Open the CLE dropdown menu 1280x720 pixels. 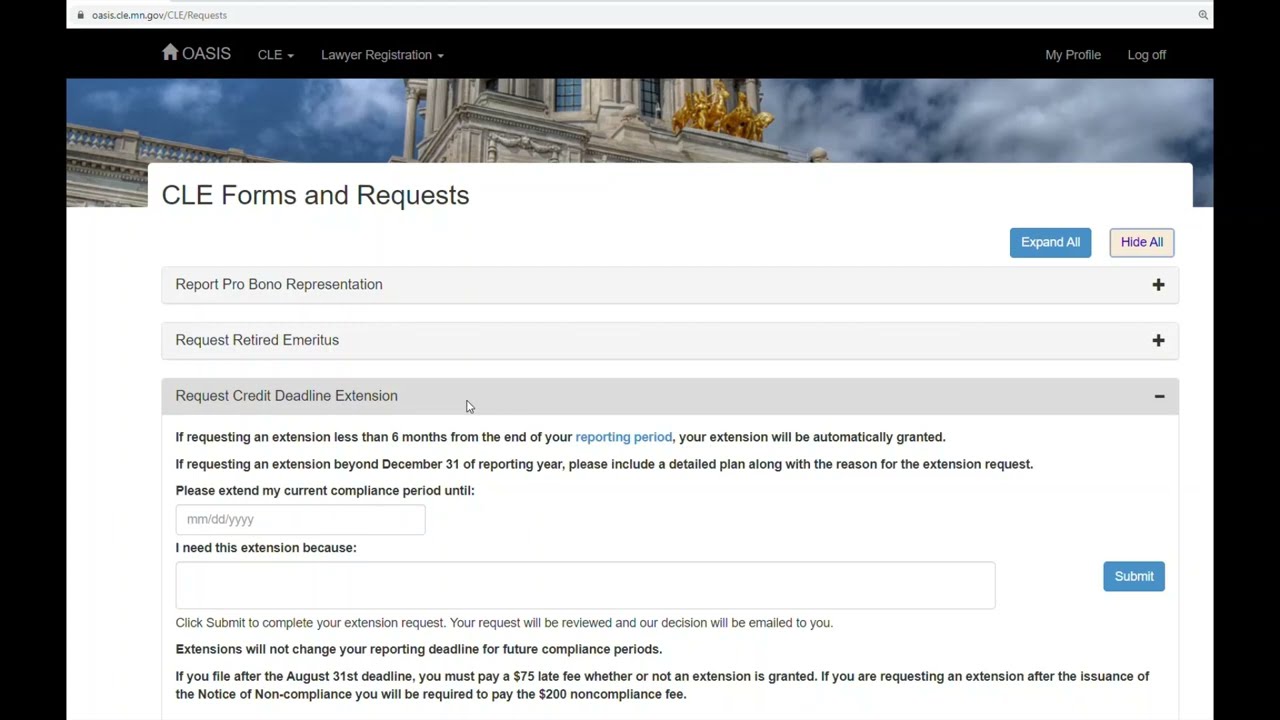click(x=275, y=55)
